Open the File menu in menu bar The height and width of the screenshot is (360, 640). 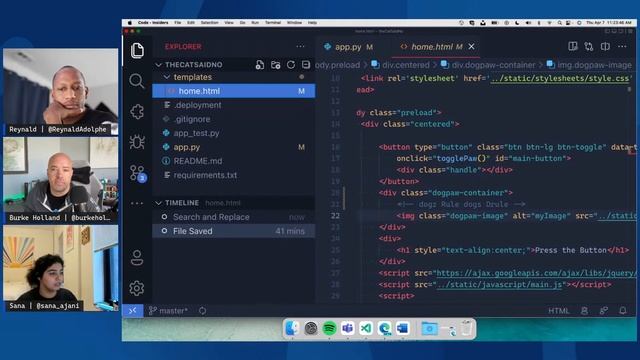[x=178, y=22]
